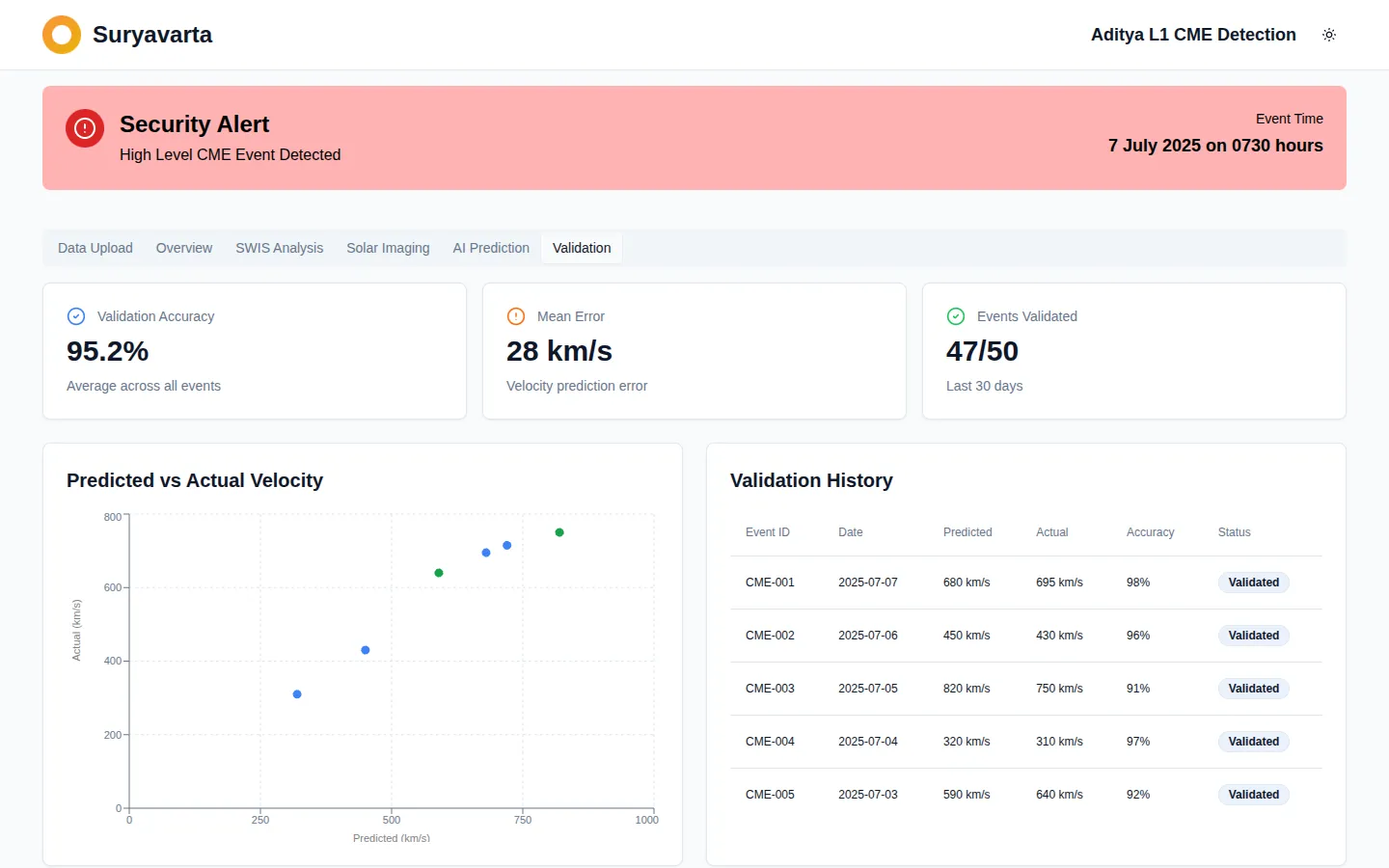Click the green data point near 820 predicted
This screenshot has width=1389, height=868.
tap(559, 532)
